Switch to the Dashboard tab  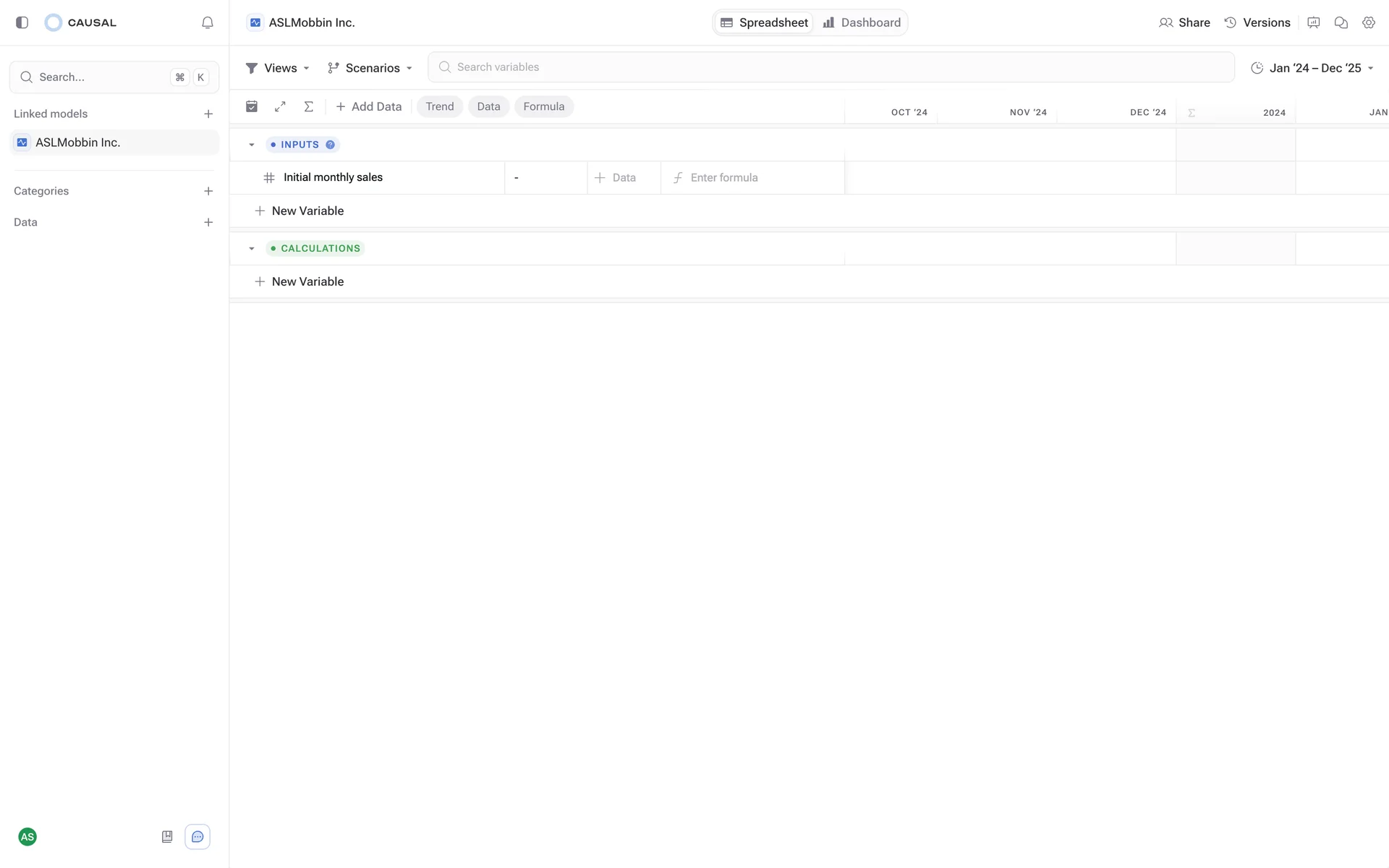862,22
